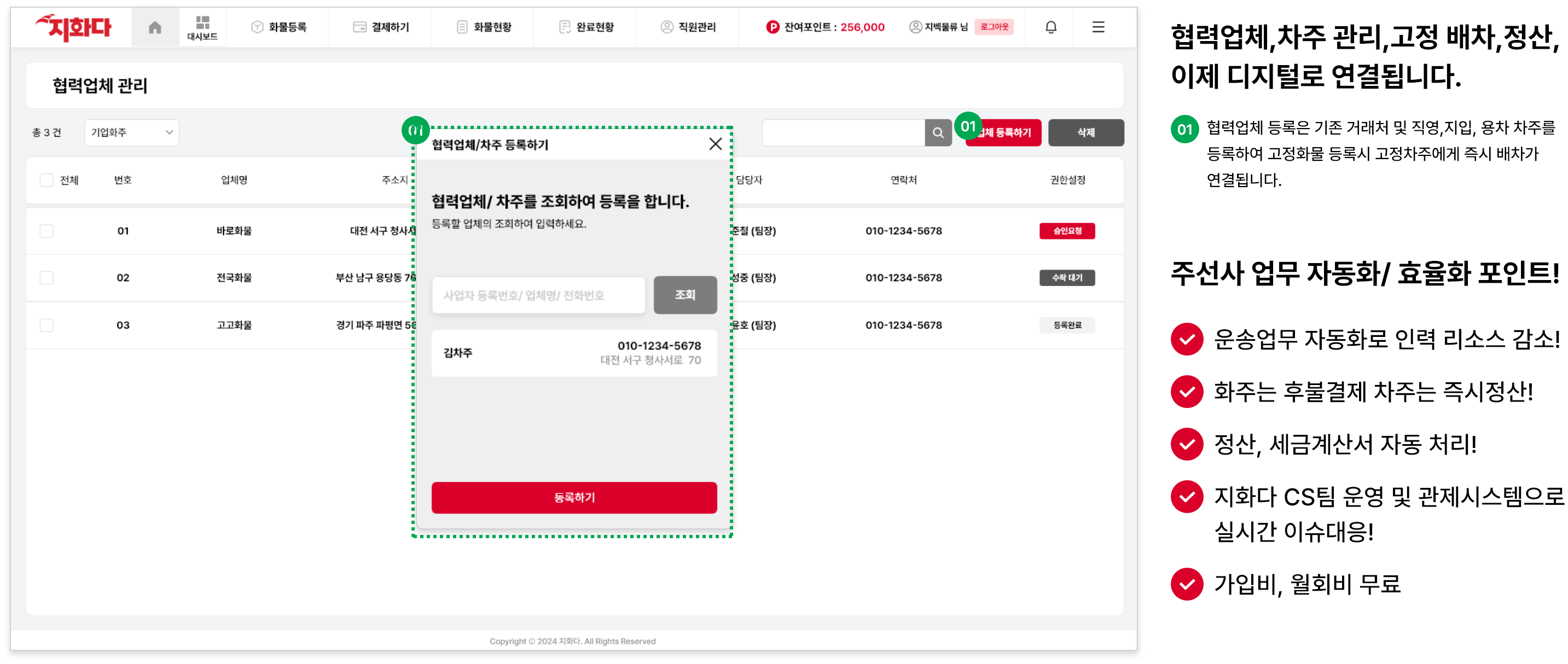The height and width of the screenshot is (664, 1568).
Task: Click the P point icon next to 잔여포인트
Action: click(x=772, y=27)
